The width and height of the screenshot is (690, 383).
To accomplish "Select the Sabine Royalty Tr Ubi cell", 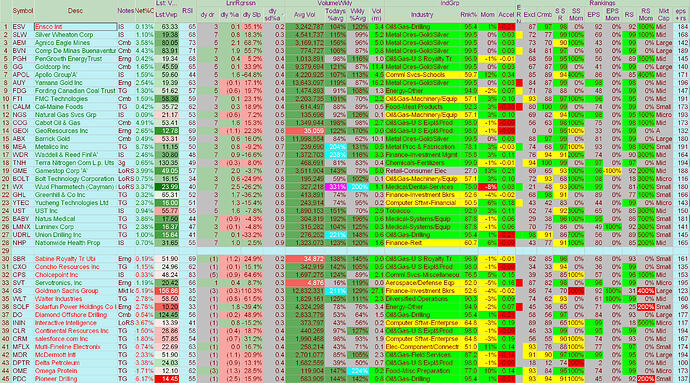I will [75, 259].
